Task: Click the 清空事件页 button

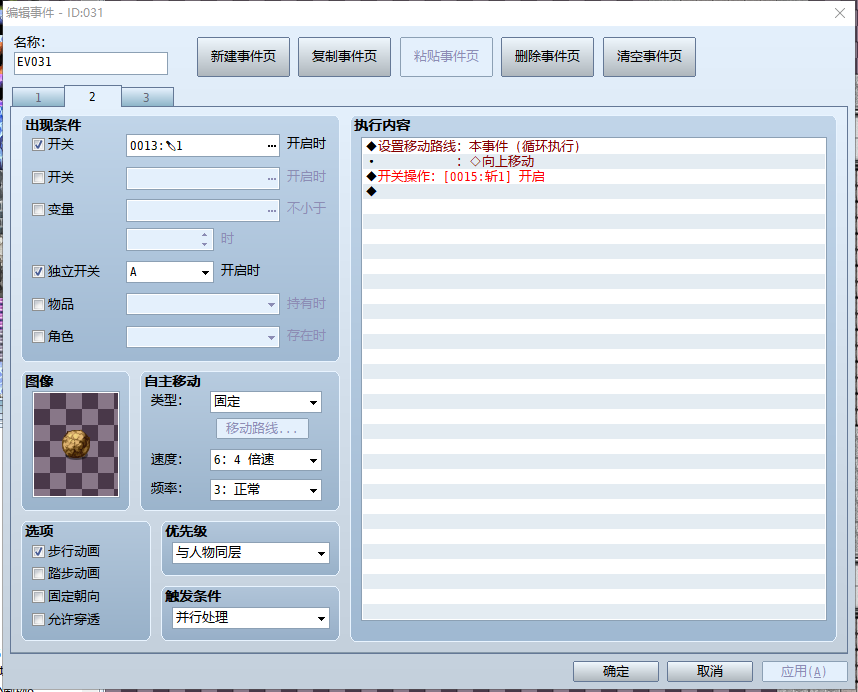Action: (649, 57)
